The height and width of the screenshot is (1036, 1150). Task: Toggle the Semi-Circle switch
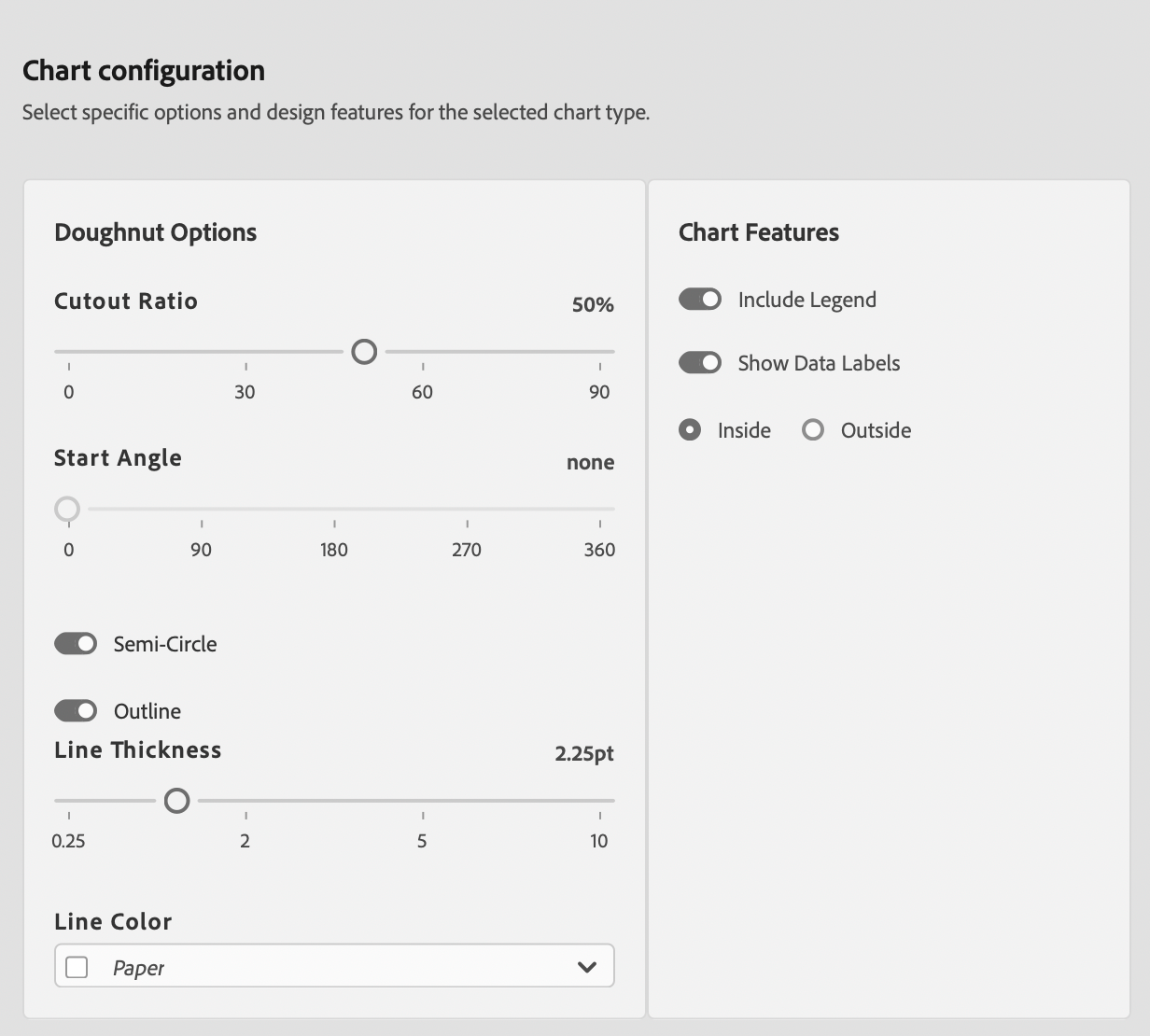(76, 644)
